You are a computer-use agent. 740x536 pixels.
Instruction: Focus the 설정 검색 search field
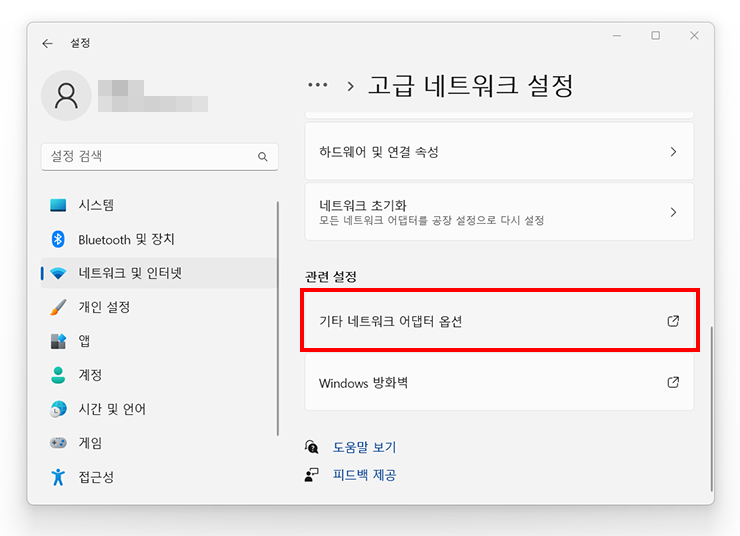(160, 157)
